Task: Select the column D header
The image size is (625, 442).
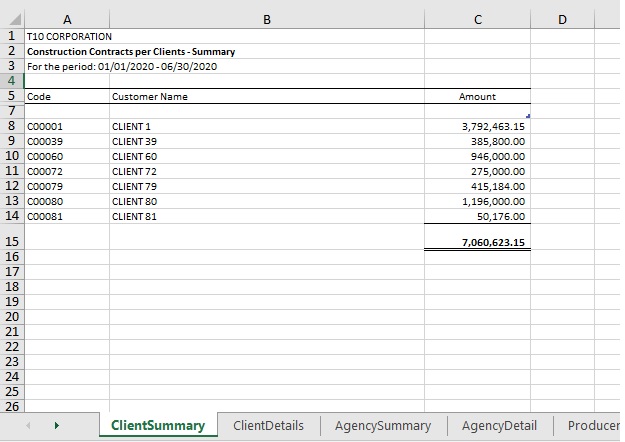Action: pyautogui.click(x=562, y=19)
